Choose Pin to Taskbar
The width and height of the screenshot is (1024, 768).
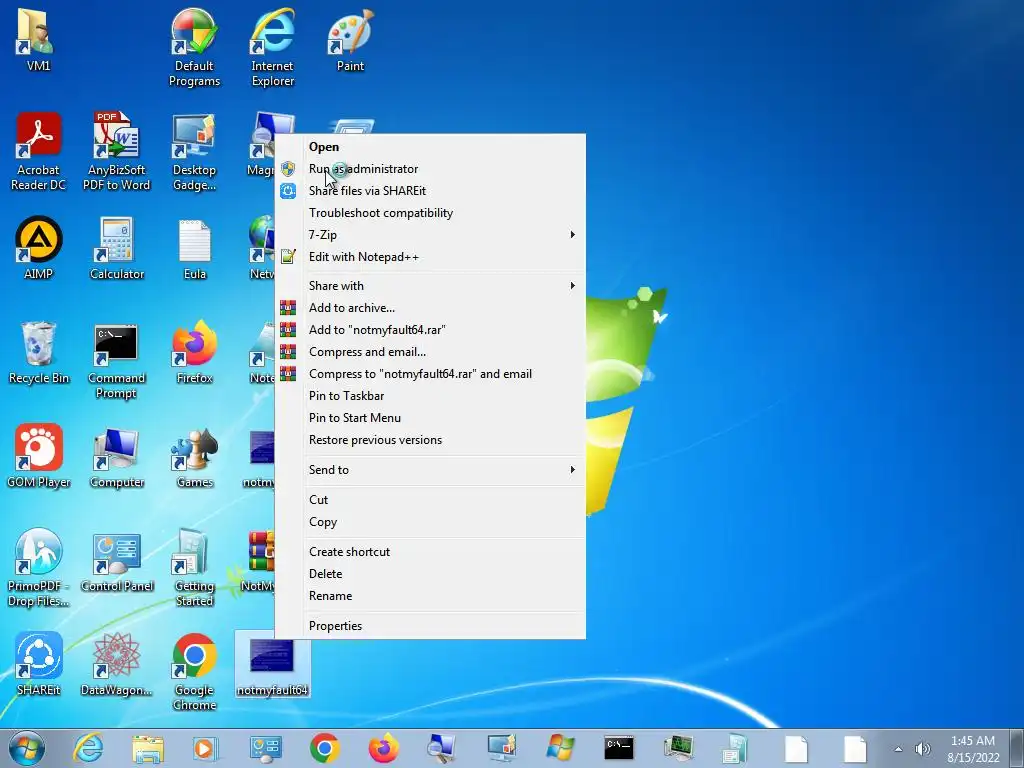tap(430, 396)
